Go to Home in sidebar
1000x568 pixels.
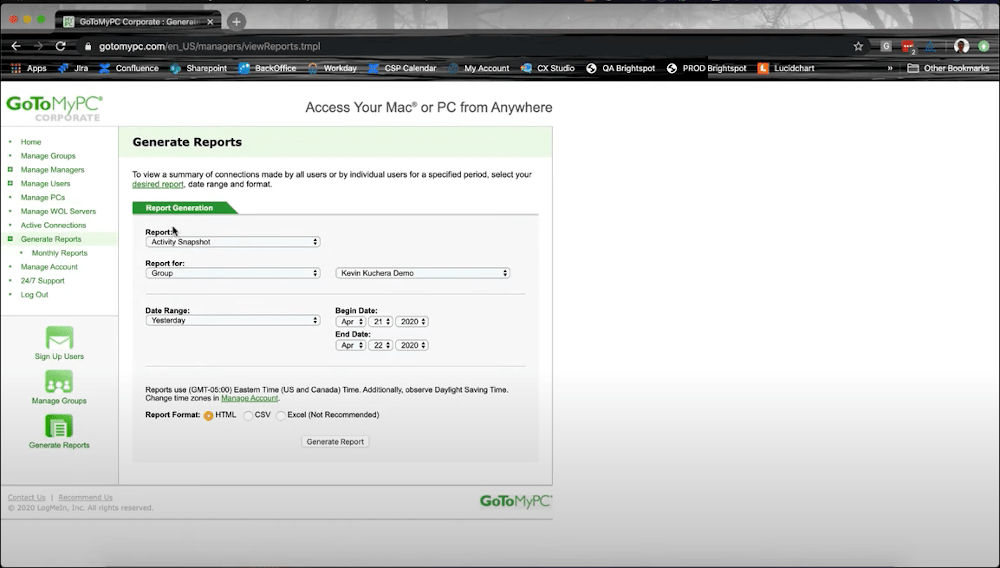click(x=31, y=142)
